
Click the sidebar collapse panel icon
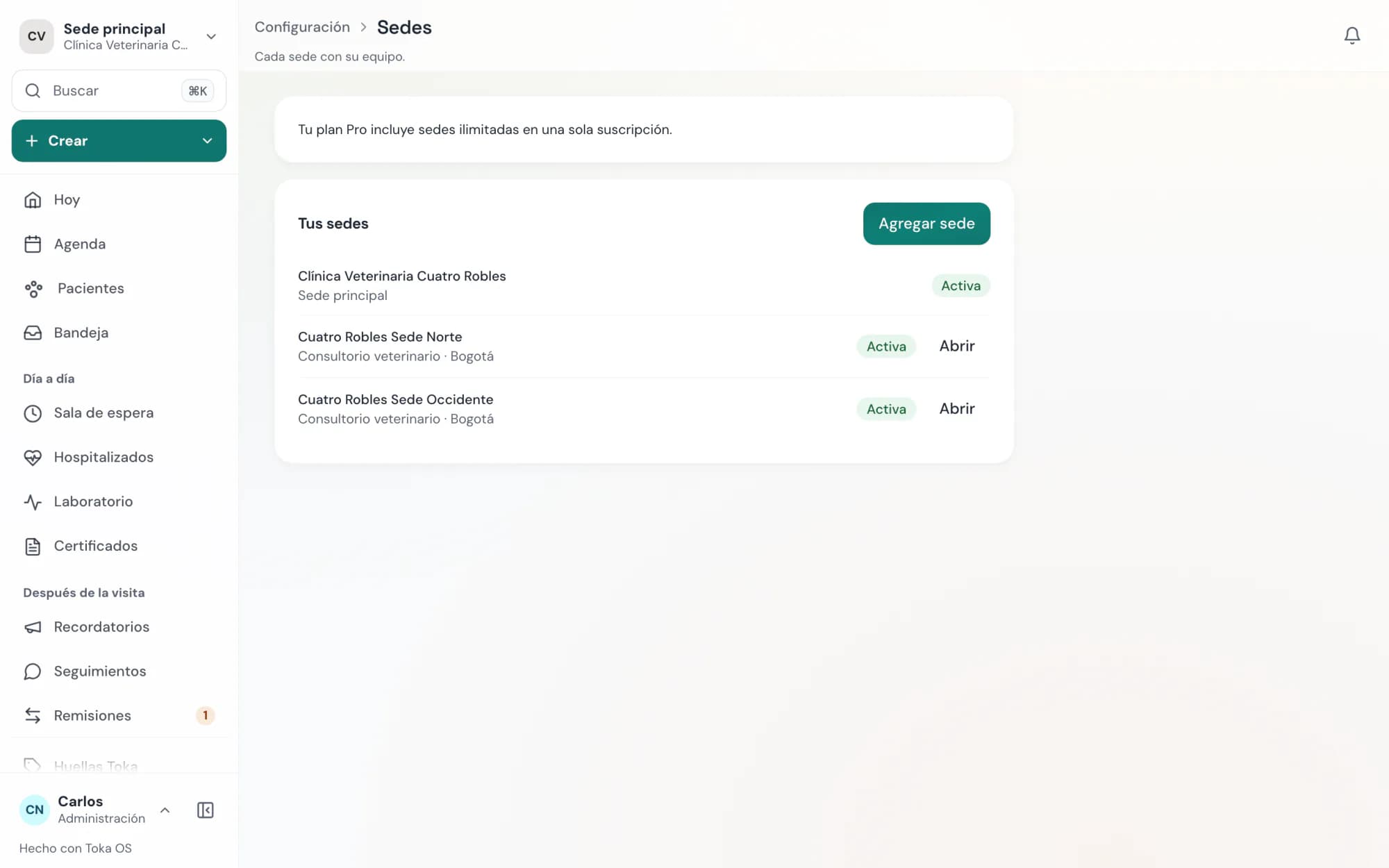tap(206, 810)
